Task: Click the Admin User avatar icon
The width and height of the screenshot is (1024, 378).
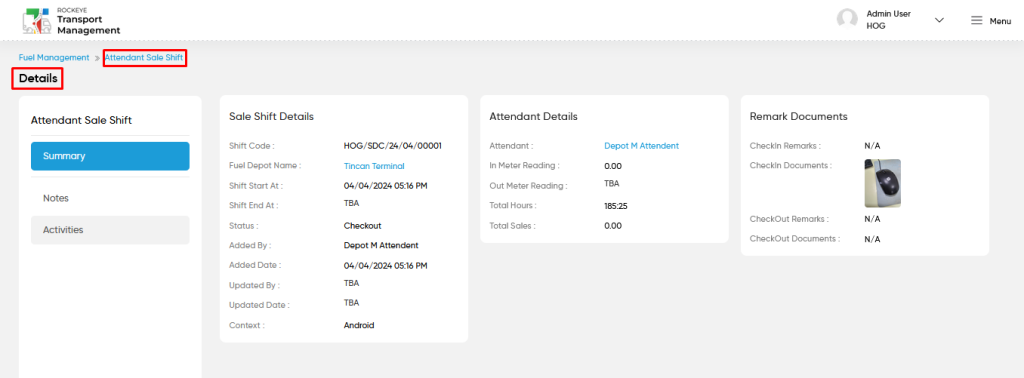Action: coord(847,20)
